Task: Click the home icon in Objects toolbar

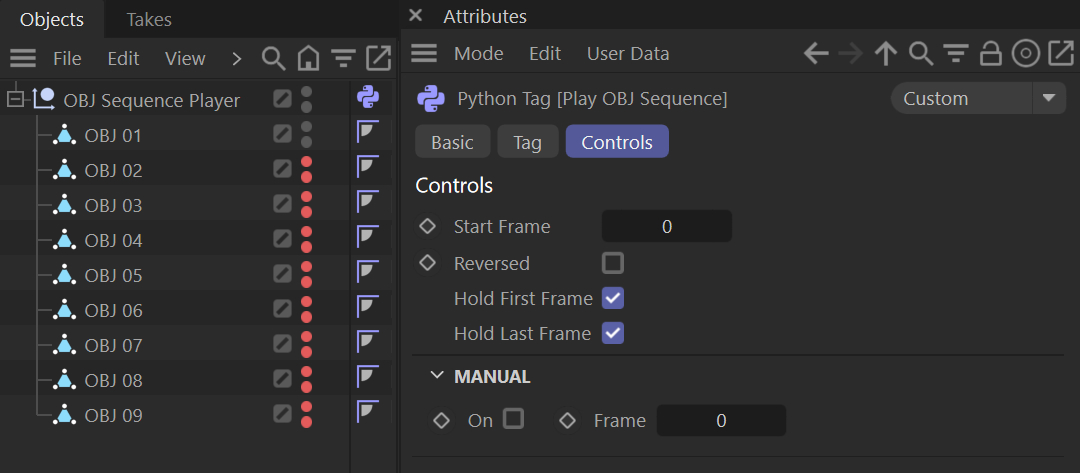Action: tap(308, 59)
